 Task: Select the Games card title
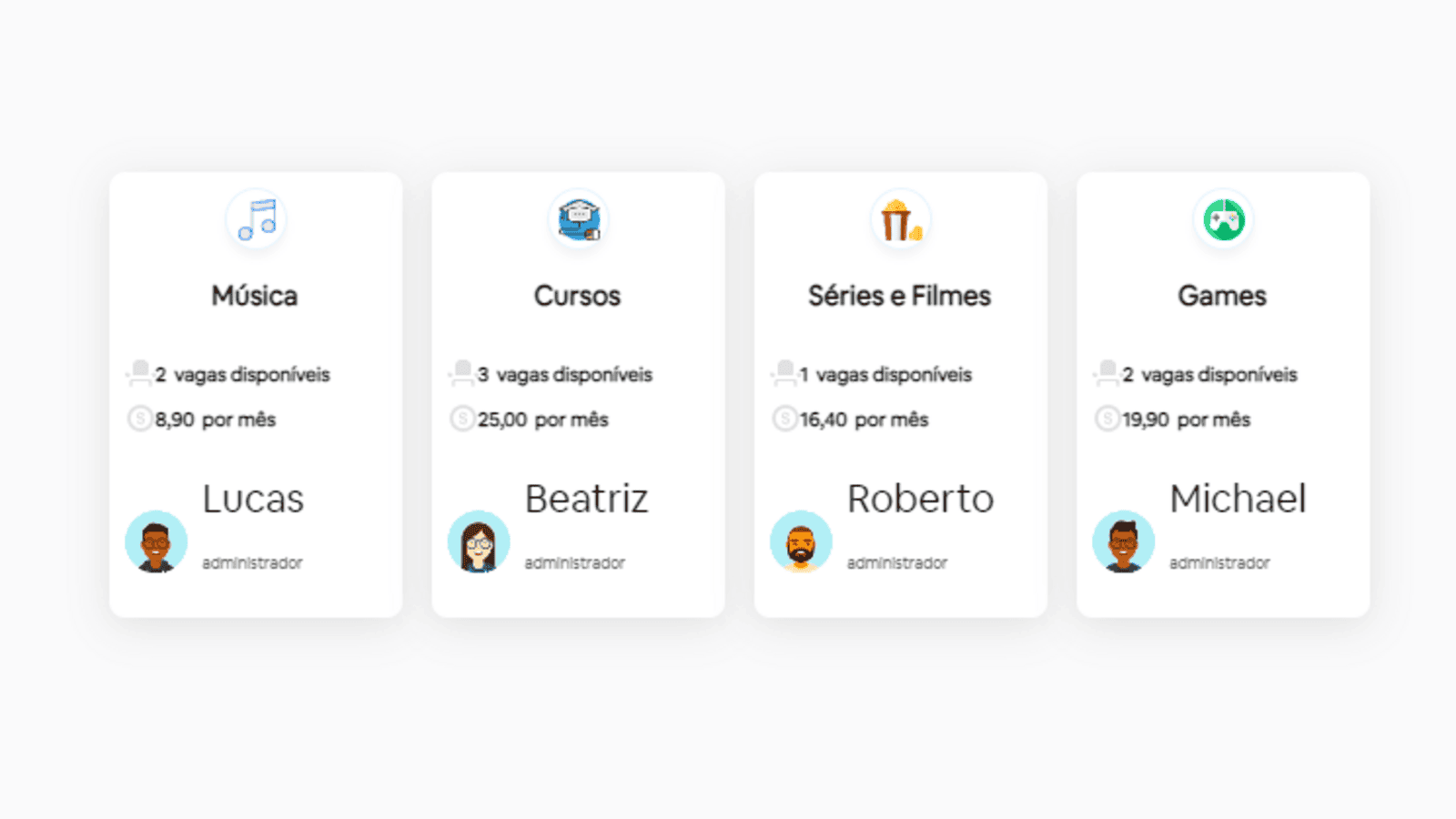pos(1222,296)
